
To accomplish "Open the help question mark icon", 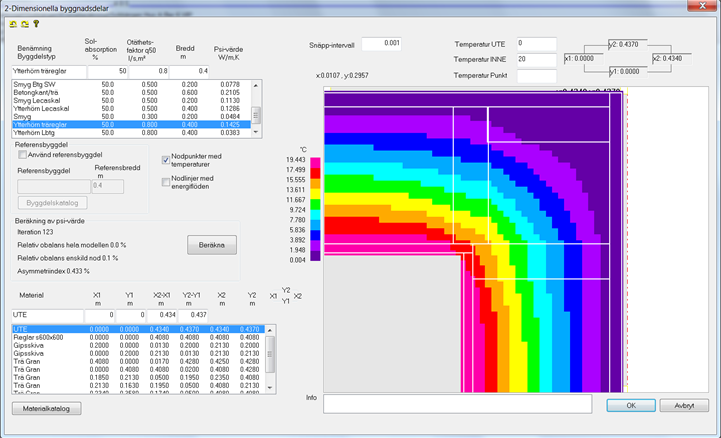I will click(x=36, y=24).
